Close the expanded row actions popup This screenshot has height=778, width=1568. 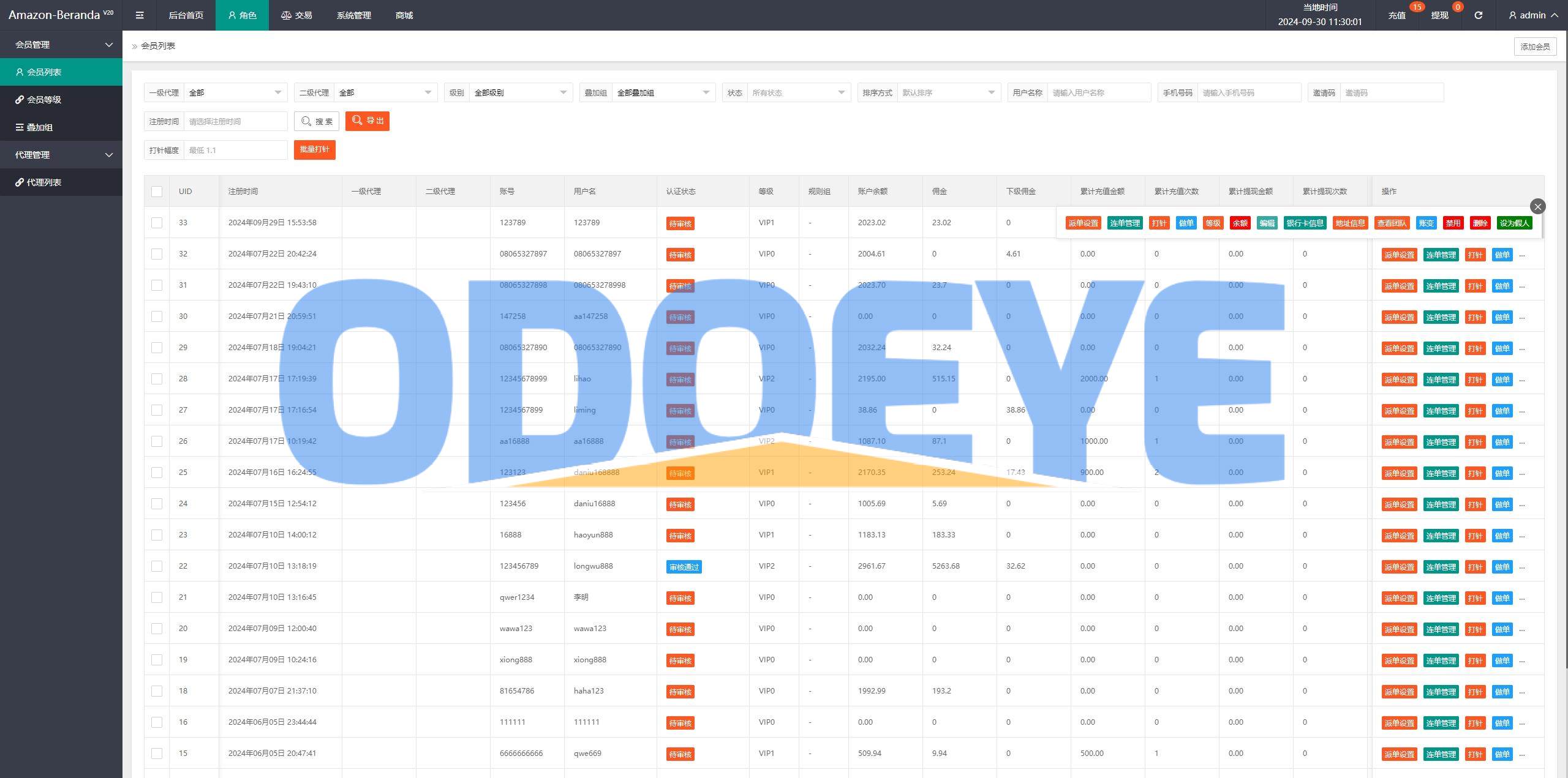(1537, 206)
